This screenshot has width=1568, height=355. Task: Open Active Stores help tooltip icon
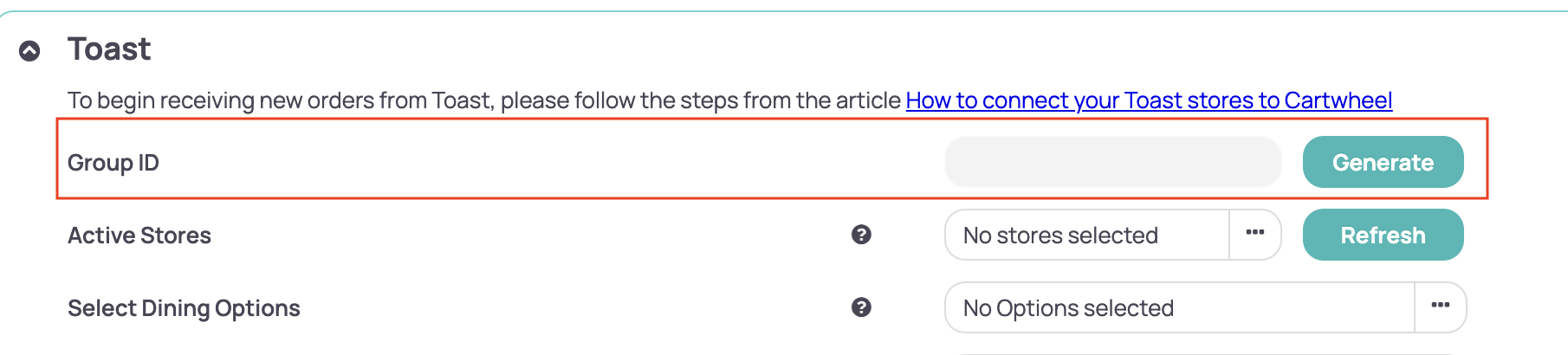click(861, 235)
